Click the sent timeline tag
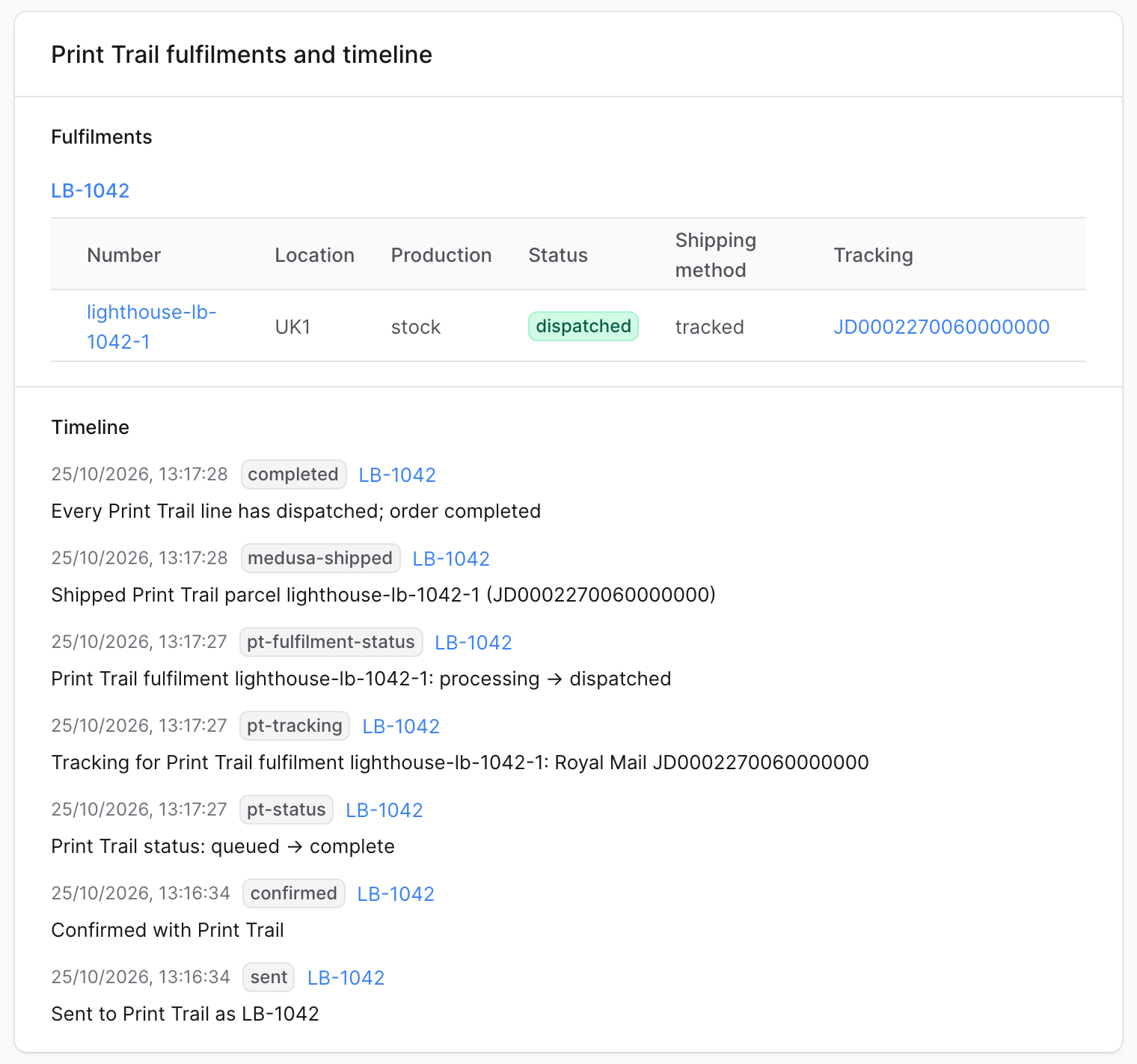1137x1064 pixels. coord(269,977)
